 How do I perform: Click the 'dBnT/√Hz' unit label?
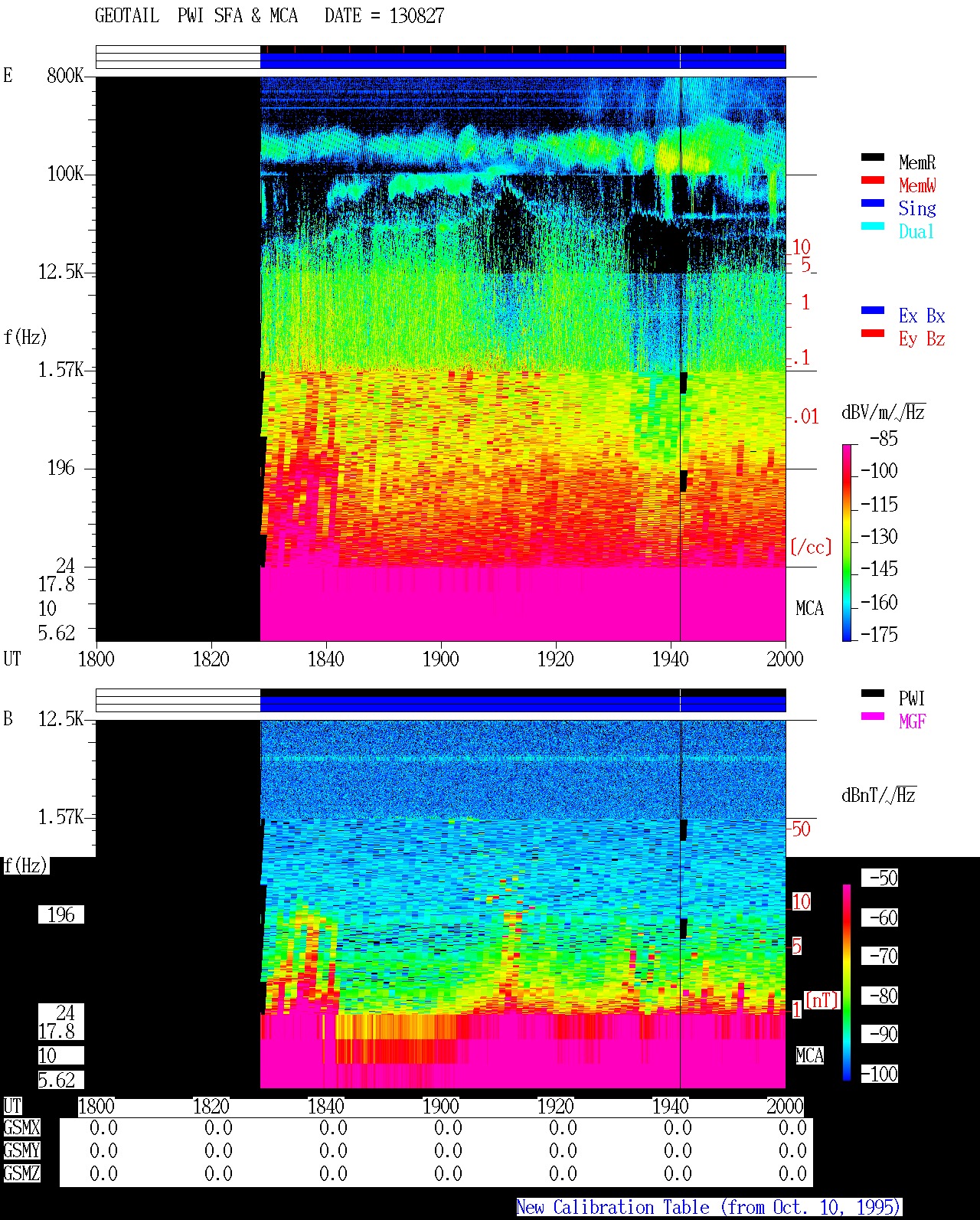point(879,795)
